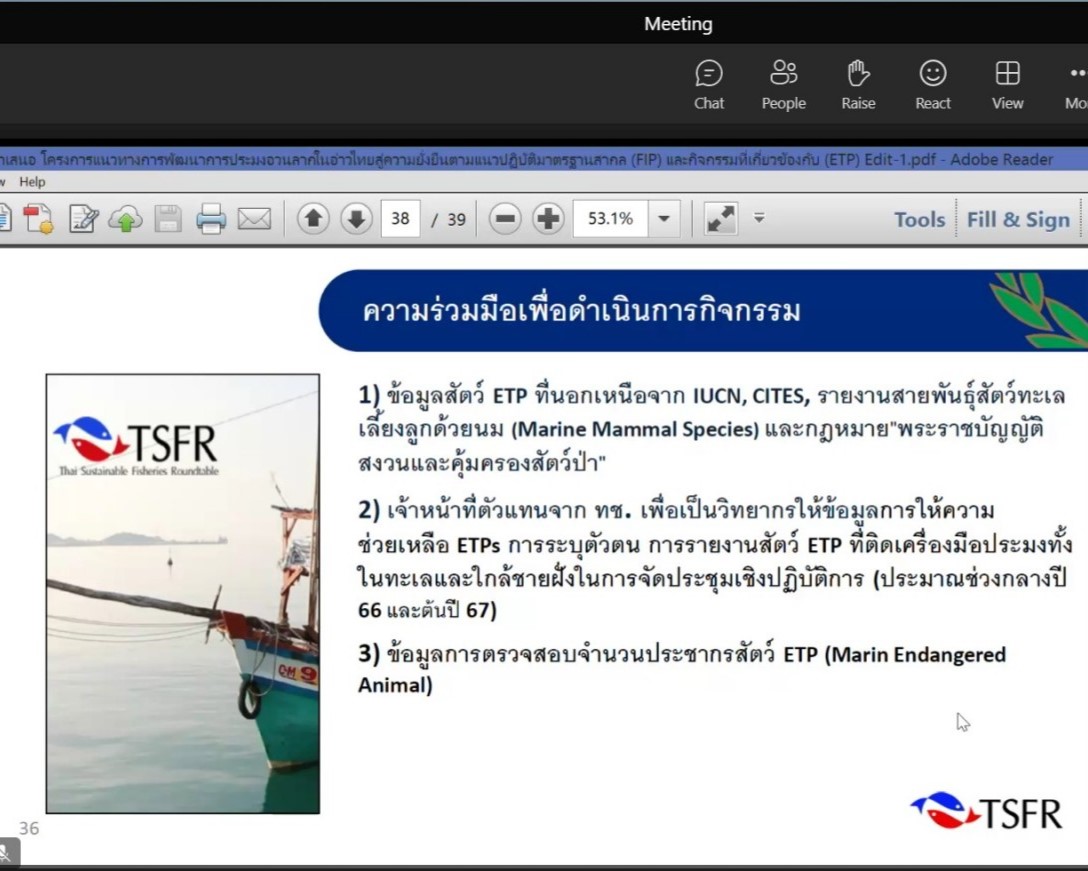Image resolution: width=1088 pixels, height=871 pixels.
Task: Click the print icon in Adobe Reader
Action: [x=211, y=219]
